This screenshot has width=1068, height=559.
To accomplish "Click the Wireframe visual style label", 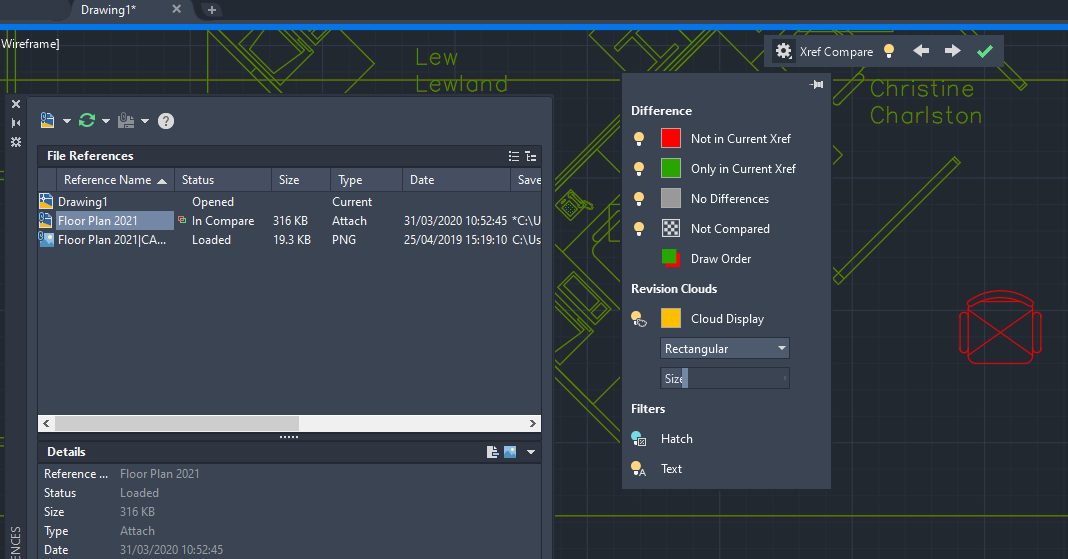I will [29, 44].
